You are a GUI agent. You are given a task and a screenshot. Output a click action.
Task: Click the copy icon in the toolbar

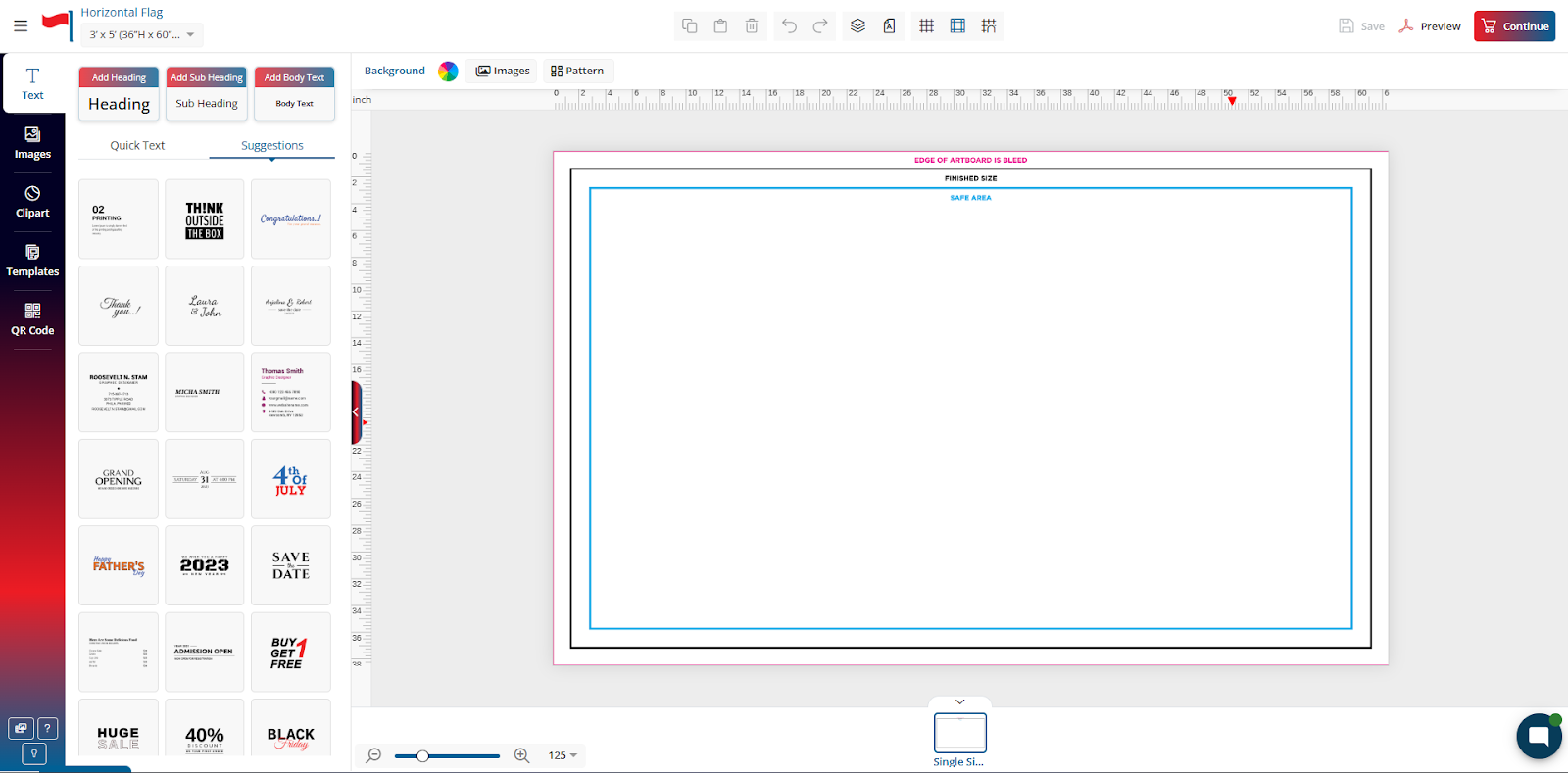690,26
